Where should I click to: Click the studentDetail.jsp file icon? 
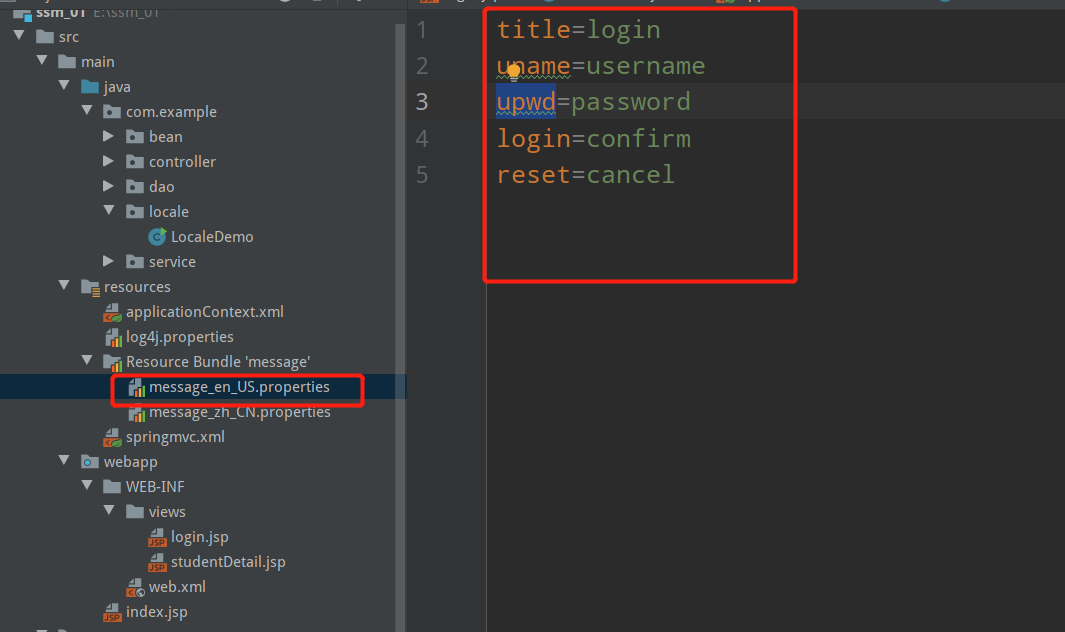pyautogui.click(x=158, y=563)
